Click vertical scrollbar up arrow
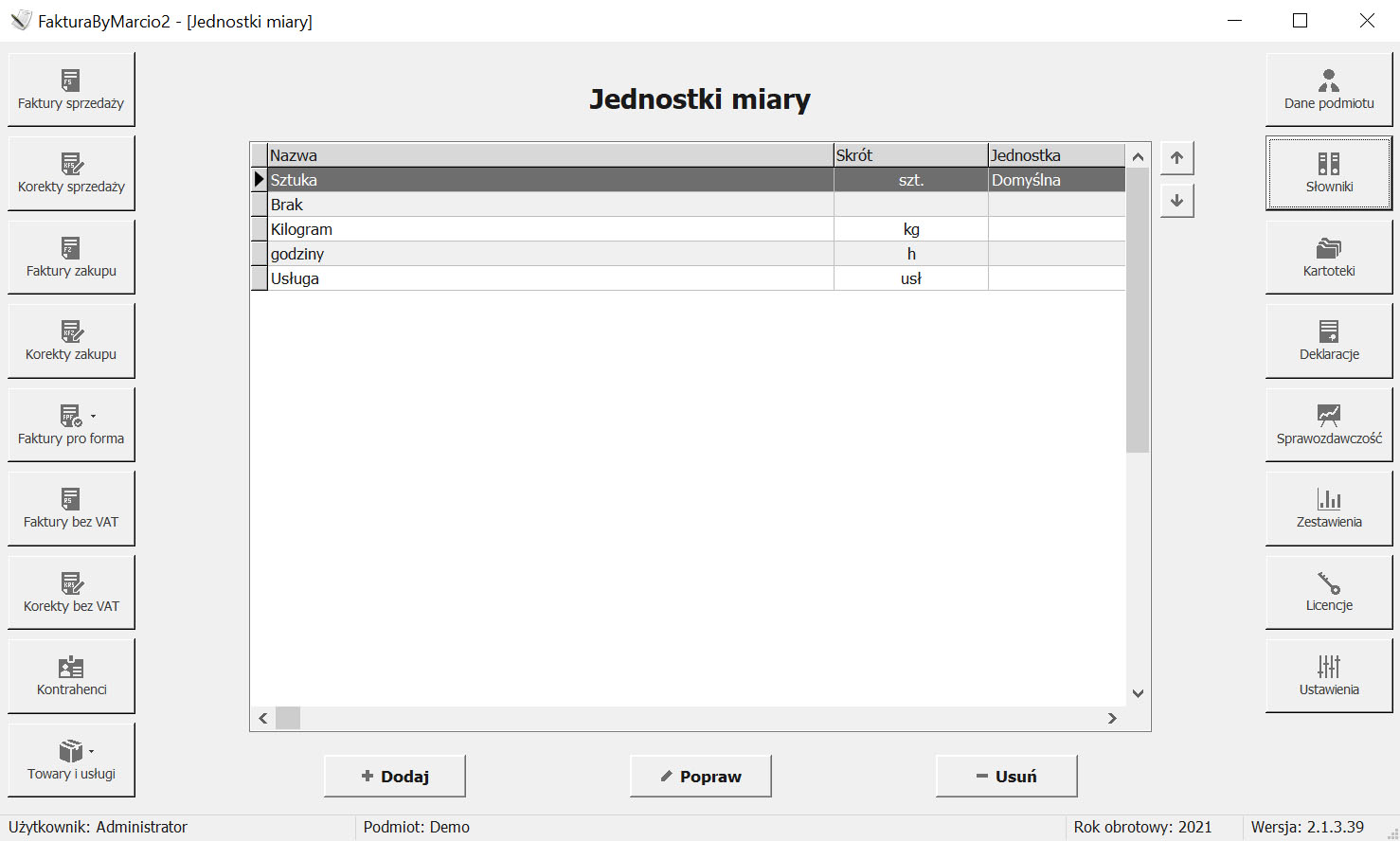 click(x=1138, y=157)
